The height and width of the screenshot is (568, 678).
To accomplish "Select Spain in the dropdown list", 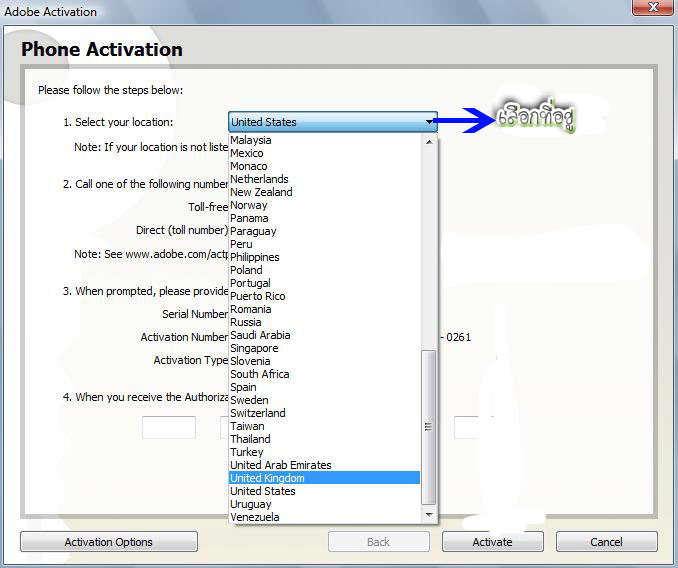I will click(325, 387).
